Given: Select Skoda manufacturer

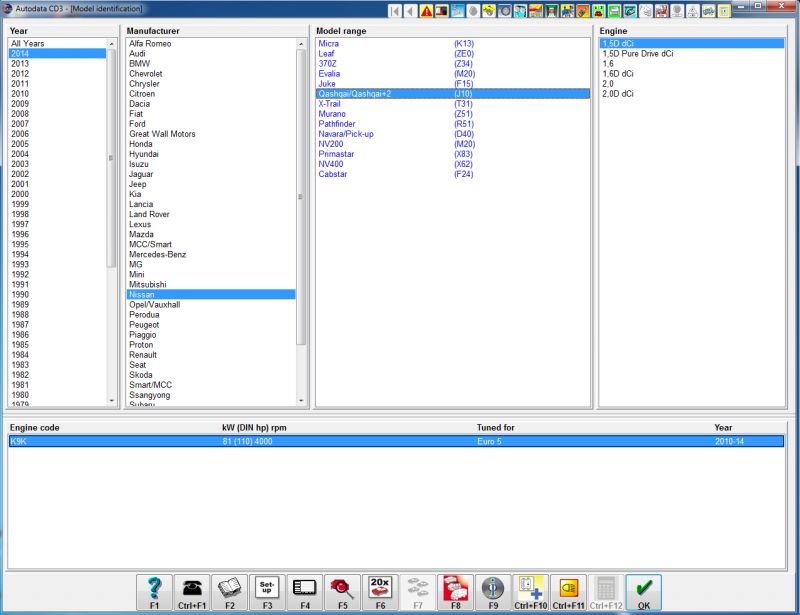Looking at the screenshot, I should pos(211,375).
